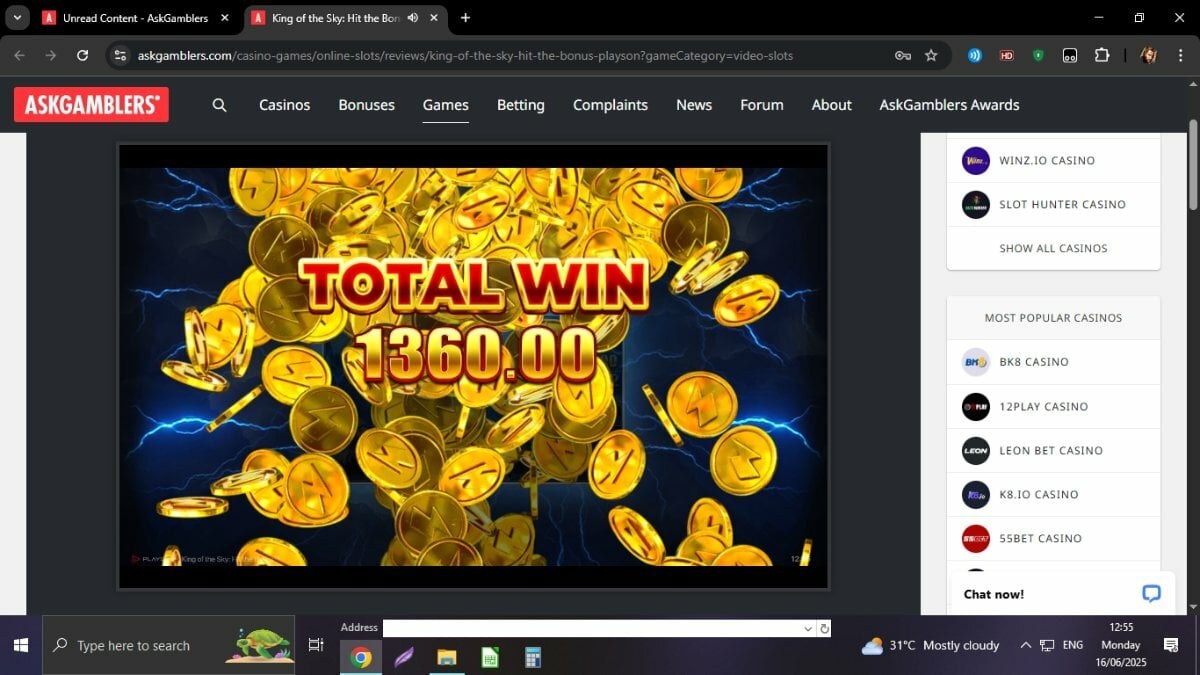Image resolution: width=1200 pixels, height=675 pixels.
Task: Expand the tab search dropdown
Action: pyautogui.click(x=17, y=18)
